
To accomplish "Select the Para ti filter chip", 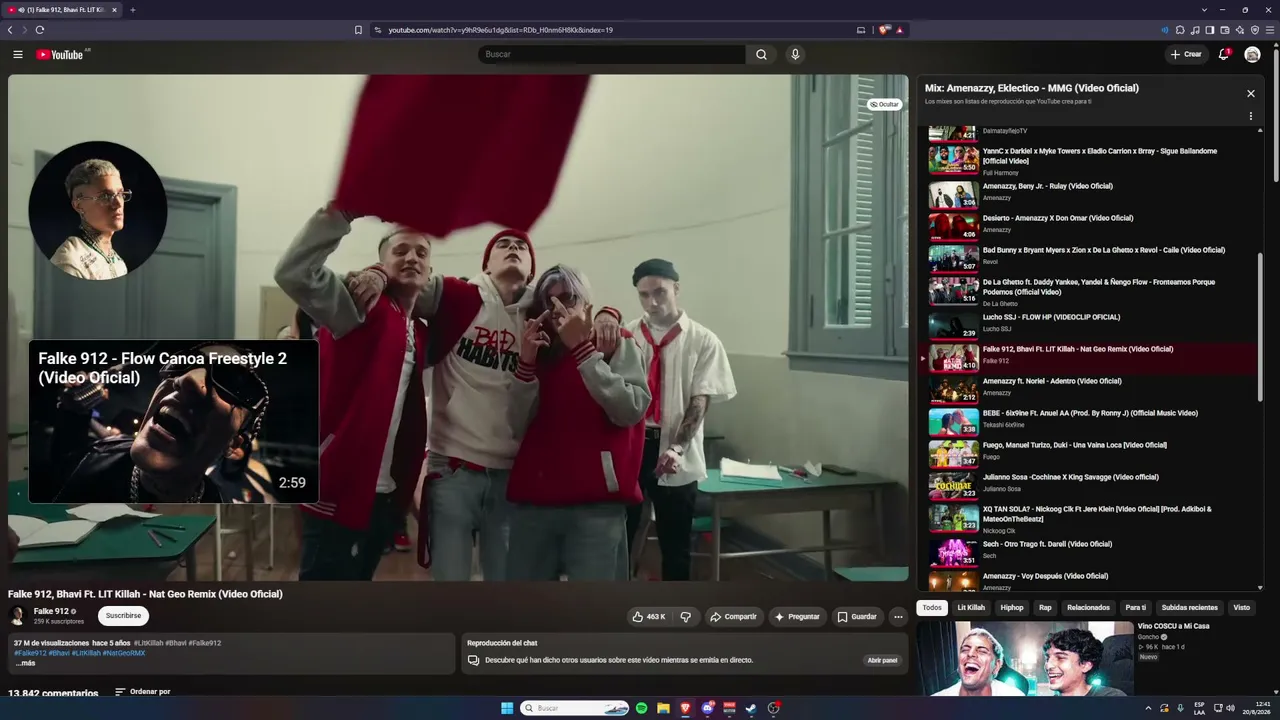I will (x=1136, y=607).
